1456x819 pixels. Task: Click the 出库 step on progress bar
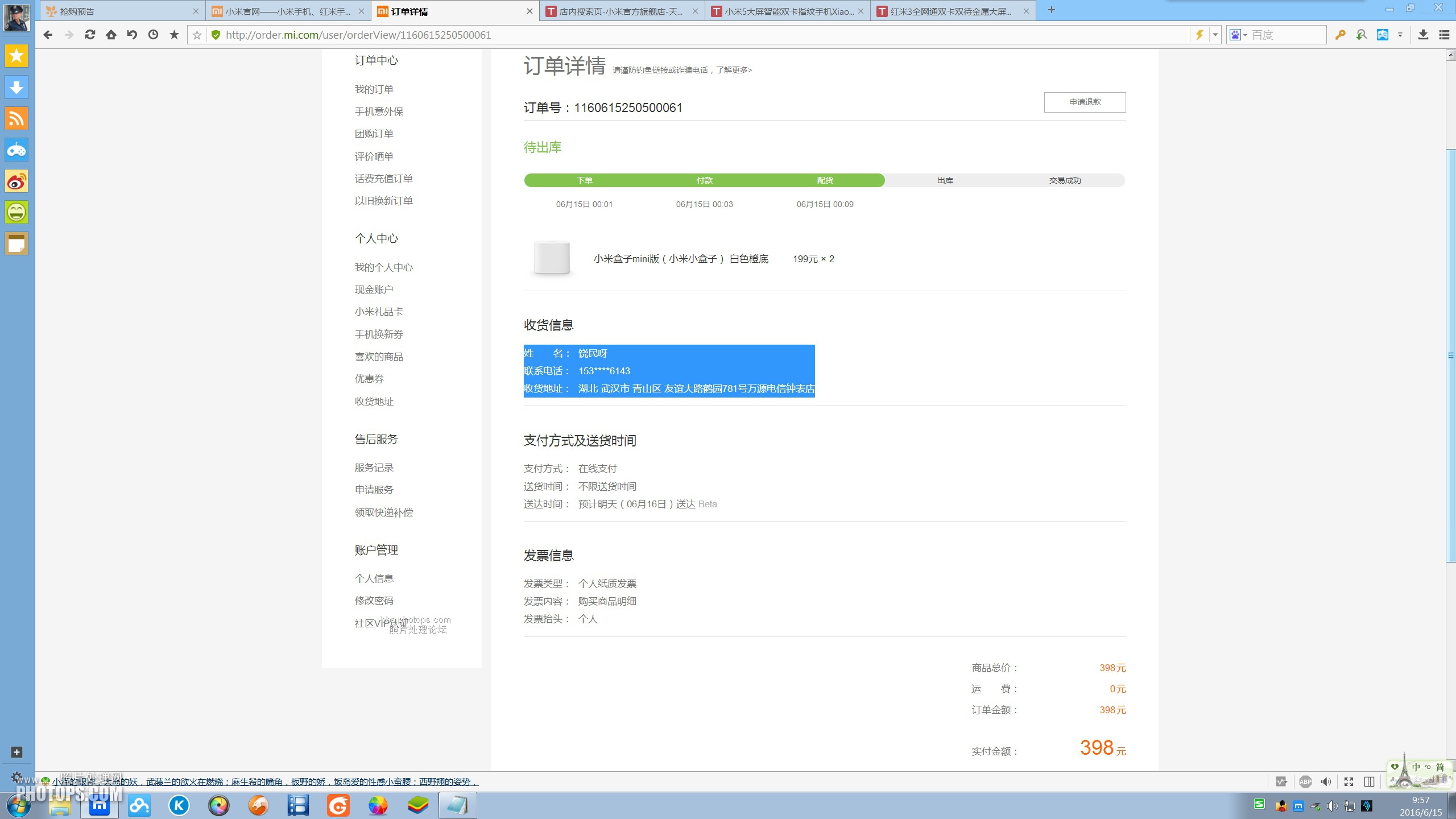945,180
